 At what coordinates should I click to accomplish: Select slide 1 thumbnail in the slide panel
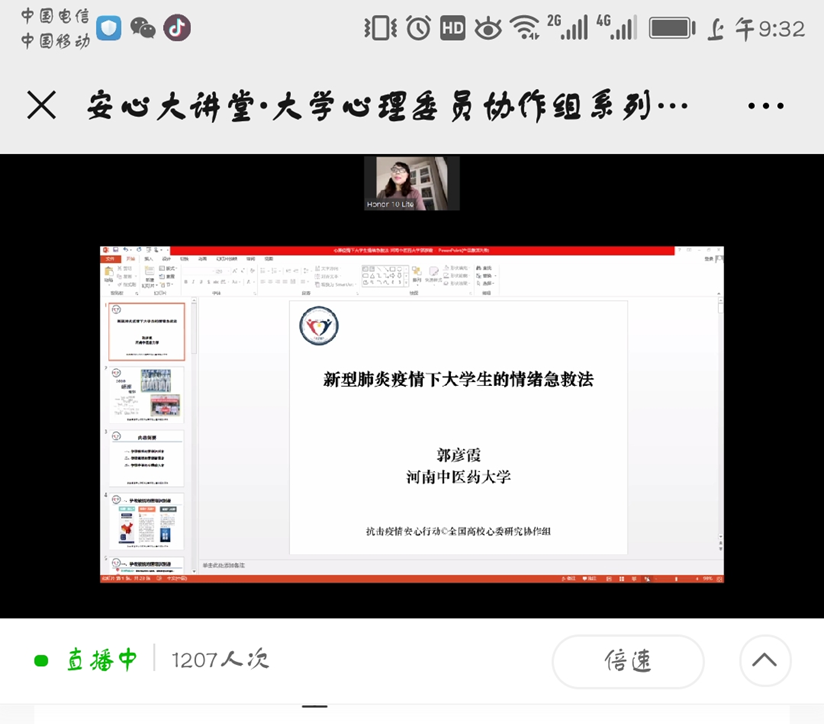(x=147, y=332)
